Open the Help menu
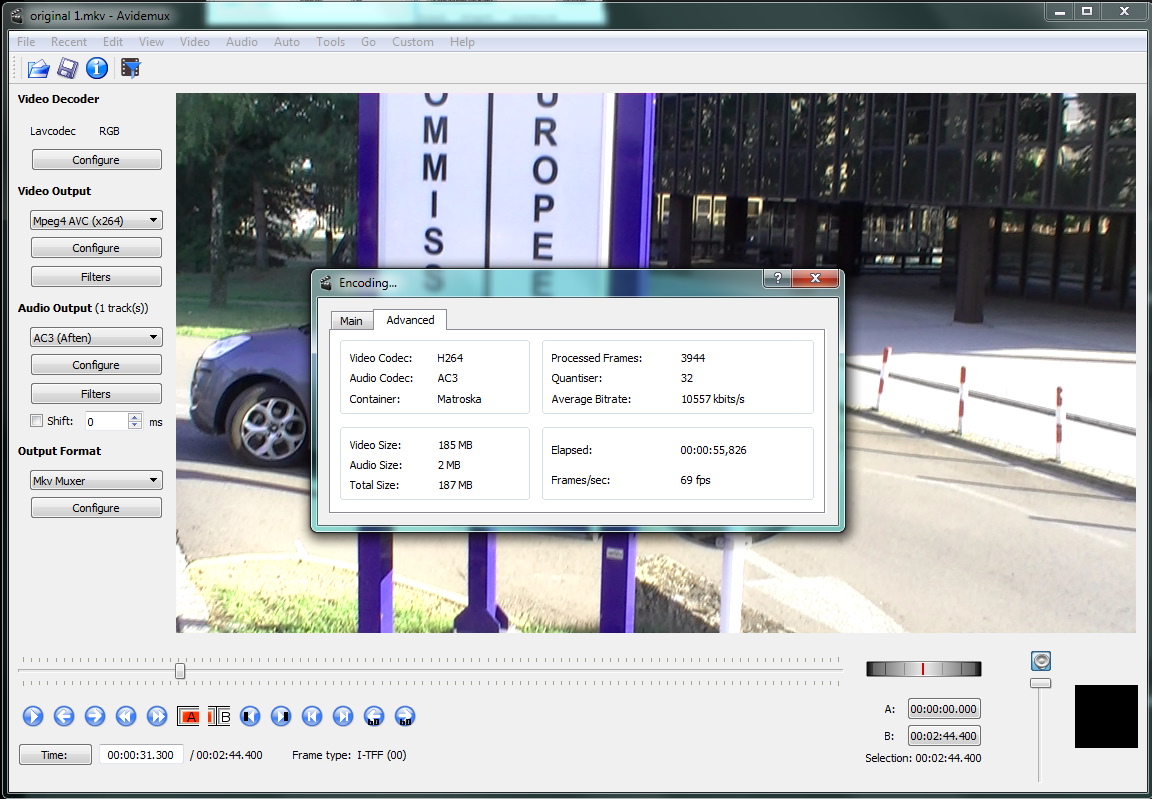1152x799 pixels. 462,42
